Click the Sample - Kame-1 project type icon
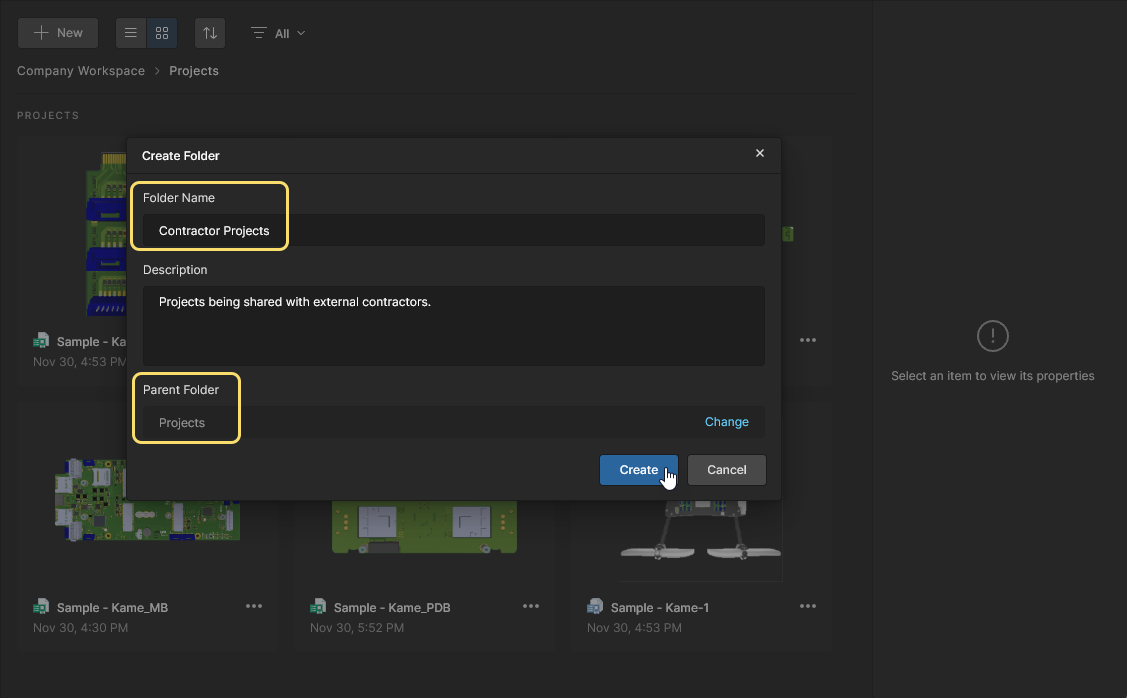This screenshot has width=1127, height=698. 595,607
